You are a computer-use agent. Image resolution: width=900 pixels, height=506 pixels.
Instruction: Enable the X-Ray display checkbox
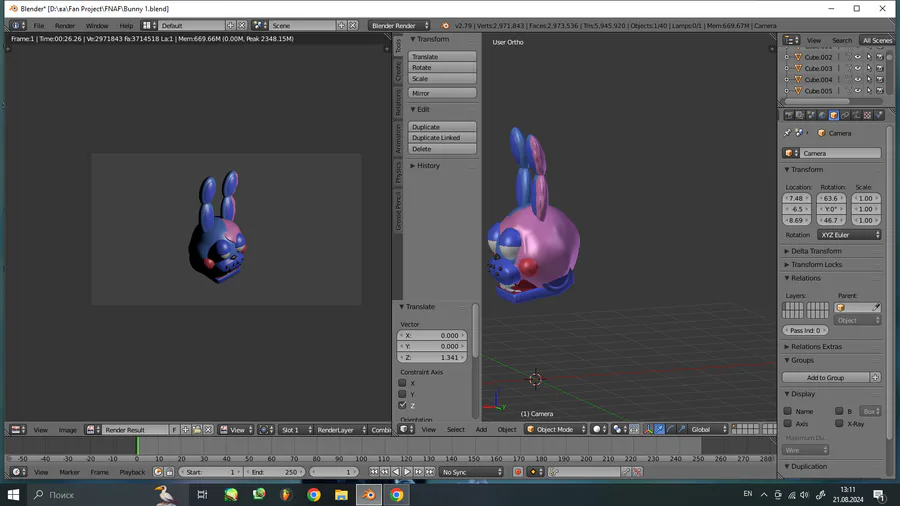839,423
